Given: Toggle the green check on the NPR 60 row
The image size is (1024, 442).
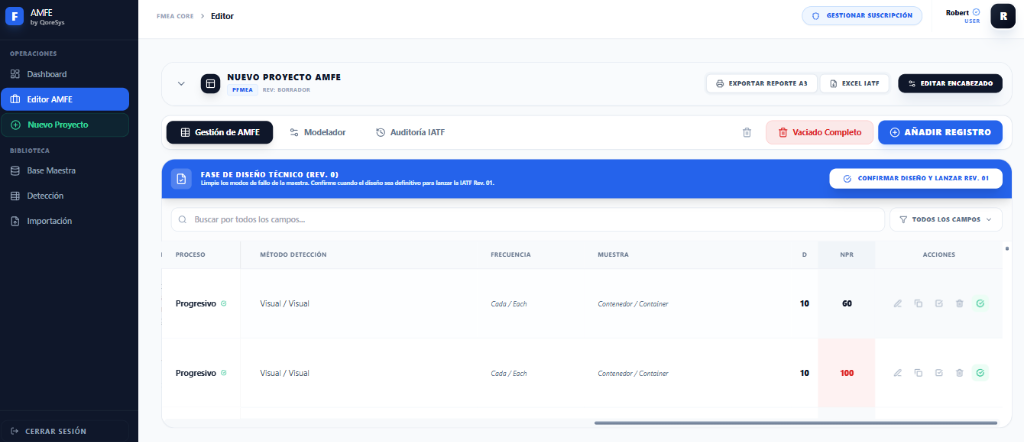Looking at the screenshot, I should [x=980, y=303].
